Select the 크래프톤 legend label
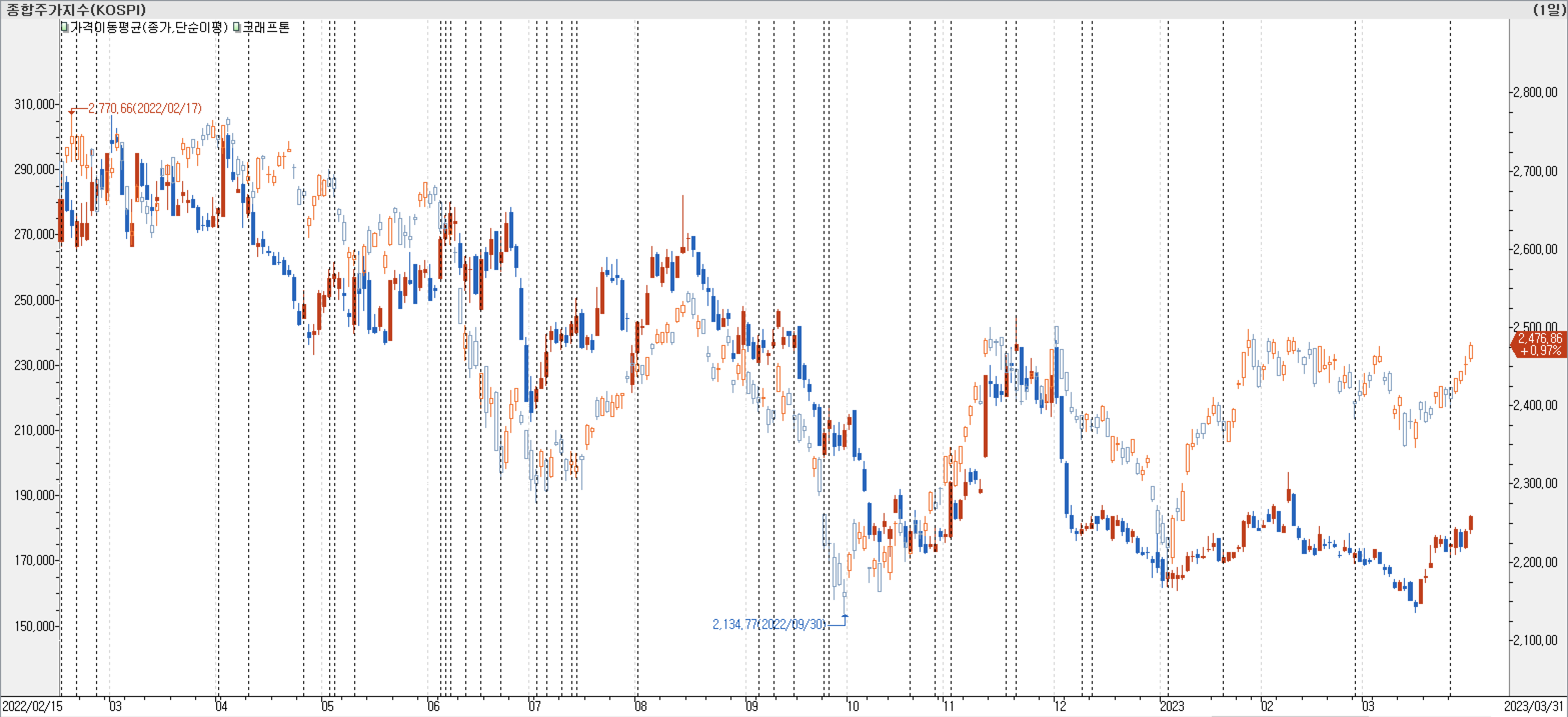 [x=266, y=27]
